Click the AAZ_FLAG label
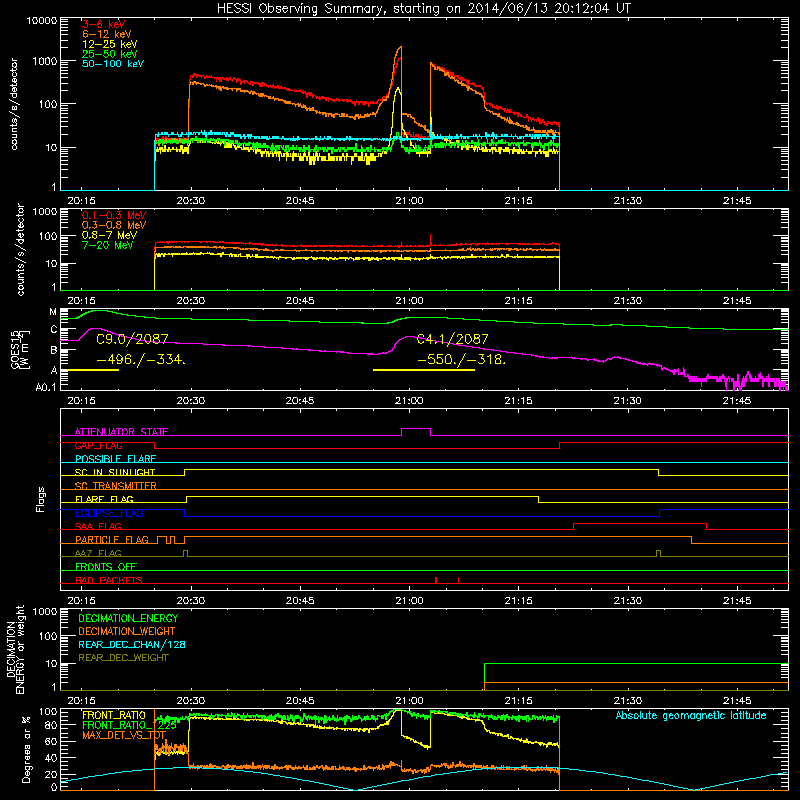This screenshot has height=800, width=800. point(98,553)
